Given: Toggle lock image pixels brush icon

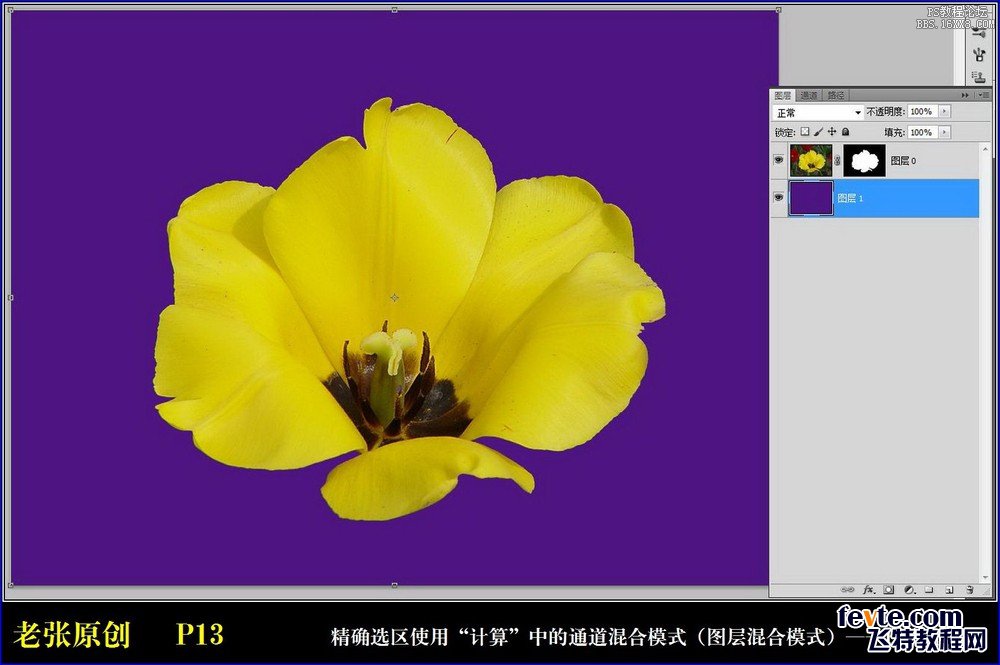Looking at the screenshot, I should [x=818, y=131].
